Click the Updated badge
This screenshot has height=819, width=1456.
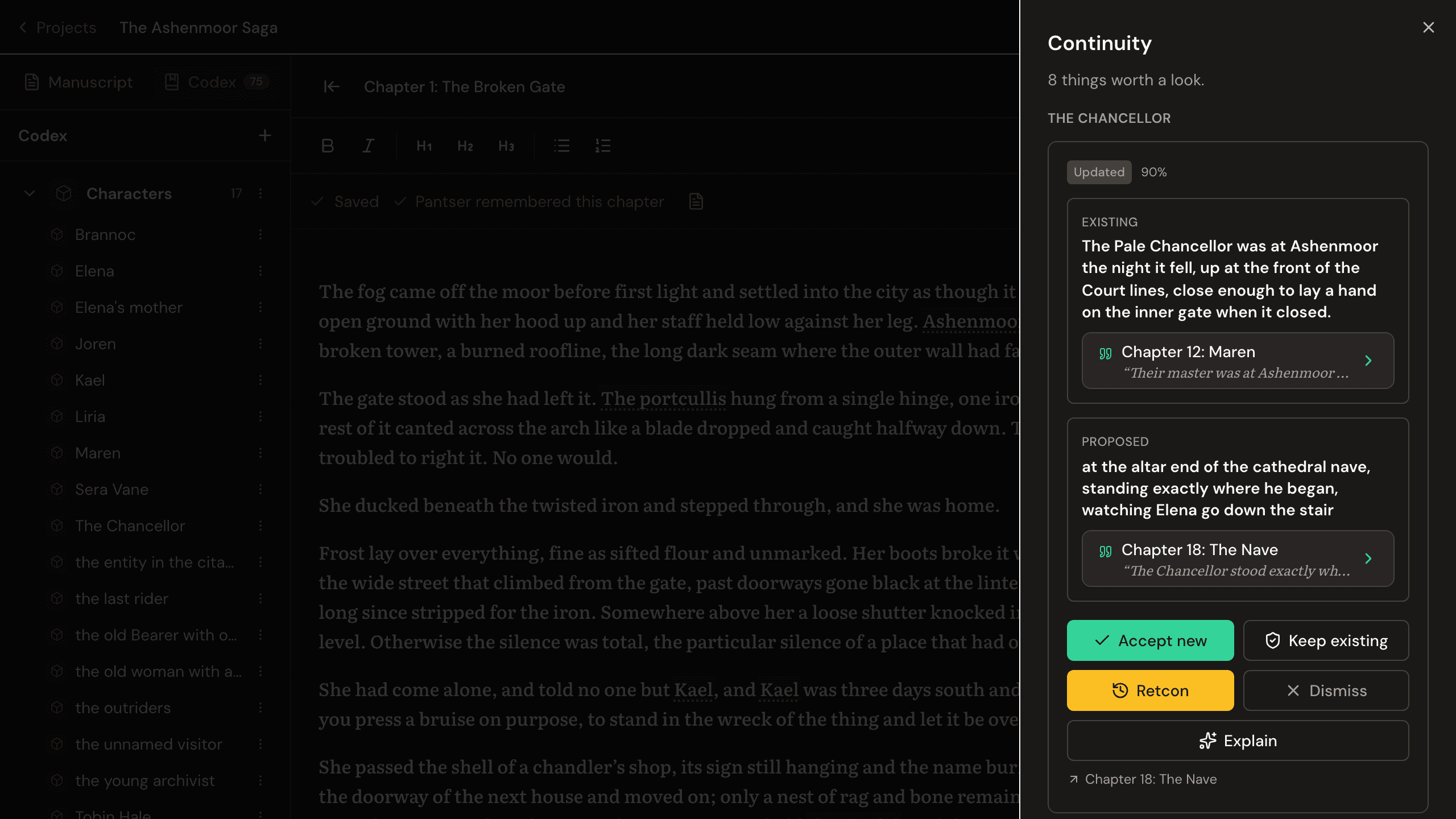[1099, 172]
